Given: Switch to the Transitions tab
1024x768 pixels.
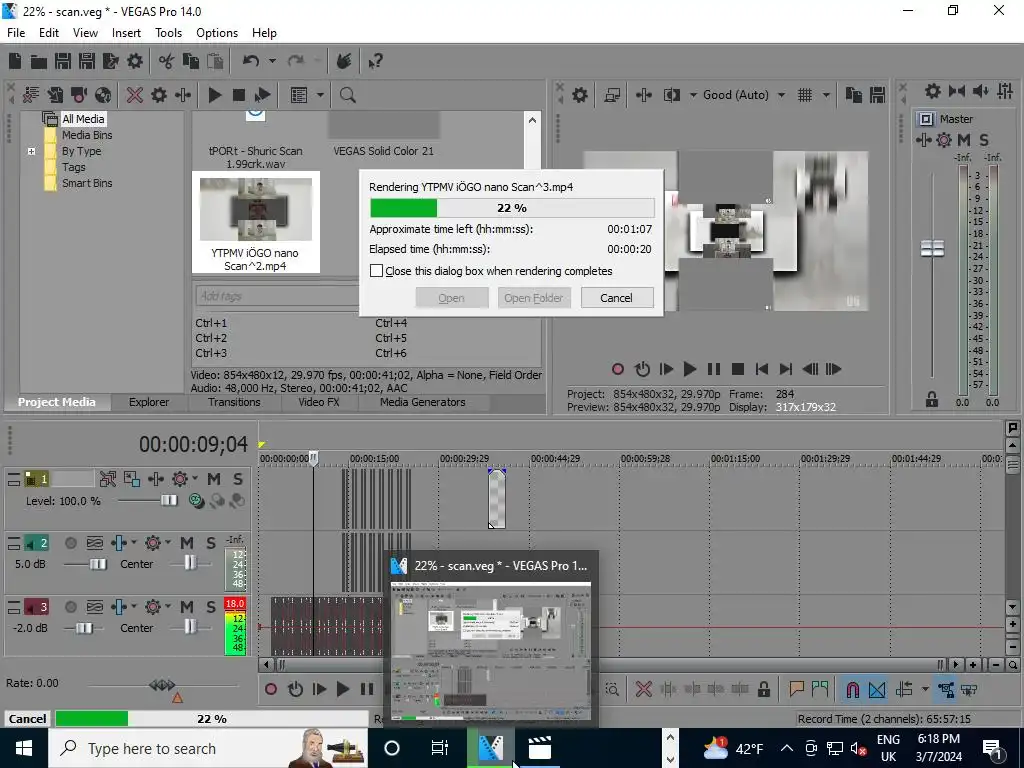Looking at the screenshot, I should click(234, 402).
